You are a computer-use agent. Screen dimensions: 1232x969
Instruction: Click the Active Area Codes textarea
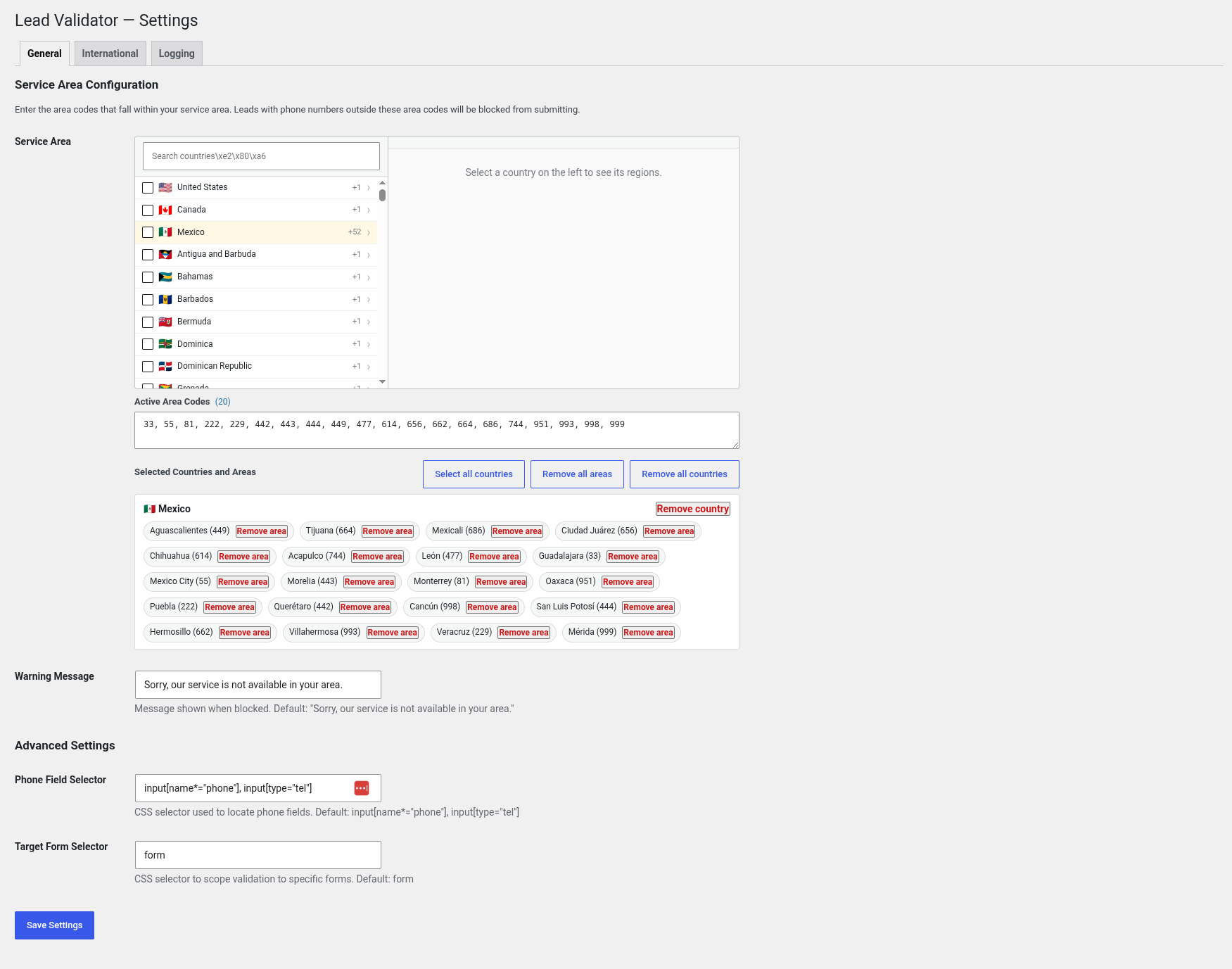[436, 430]
